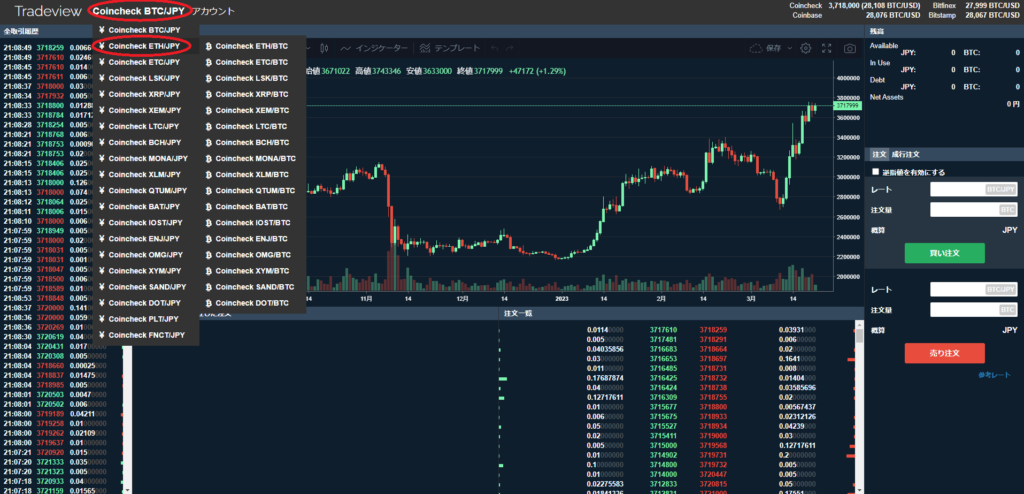Take a chart snapshot with camera icon

[x=849, y=48]
